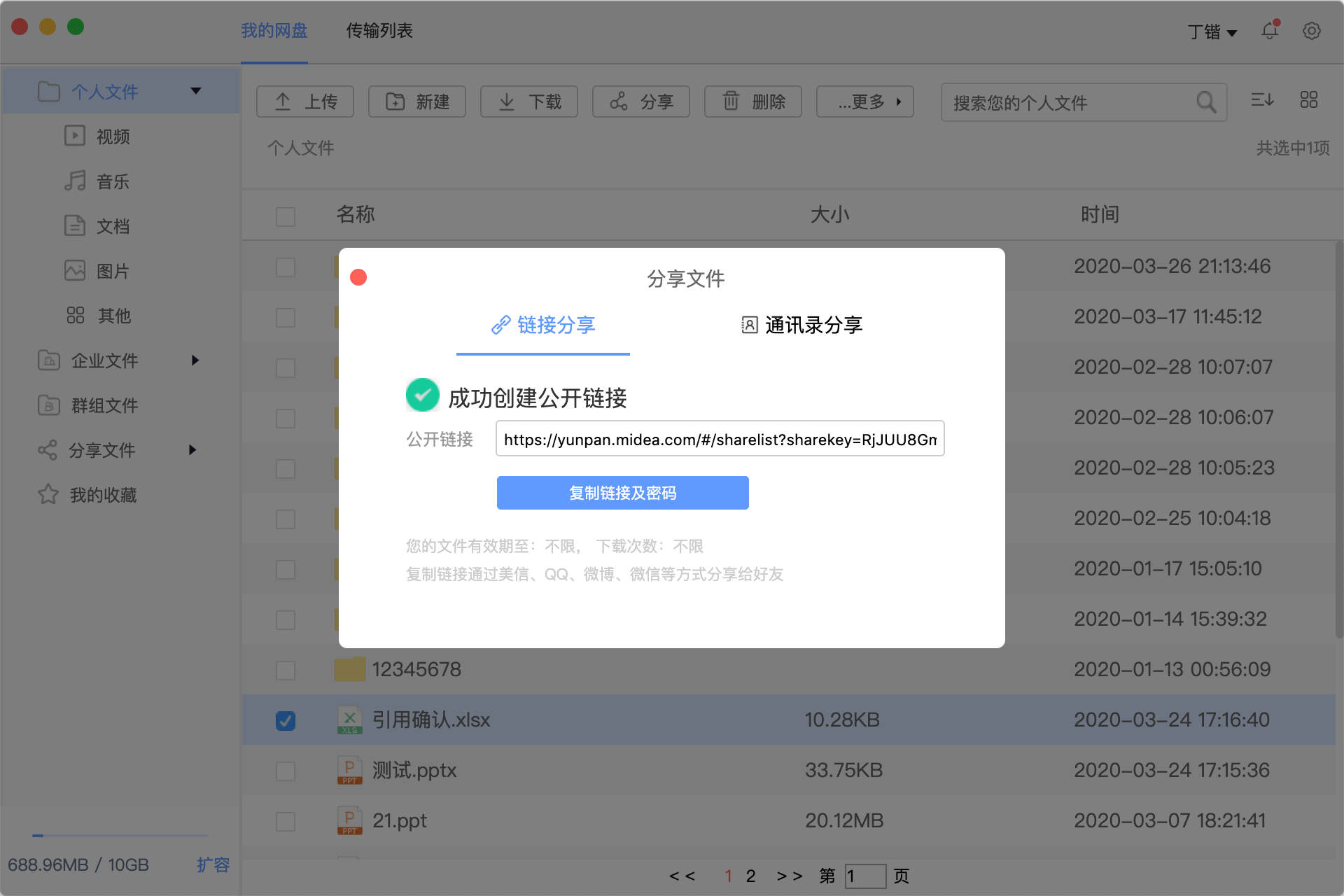Click the 名称 column header
Viewport: 1344px width, 896px height.
[x=356, y=214]
